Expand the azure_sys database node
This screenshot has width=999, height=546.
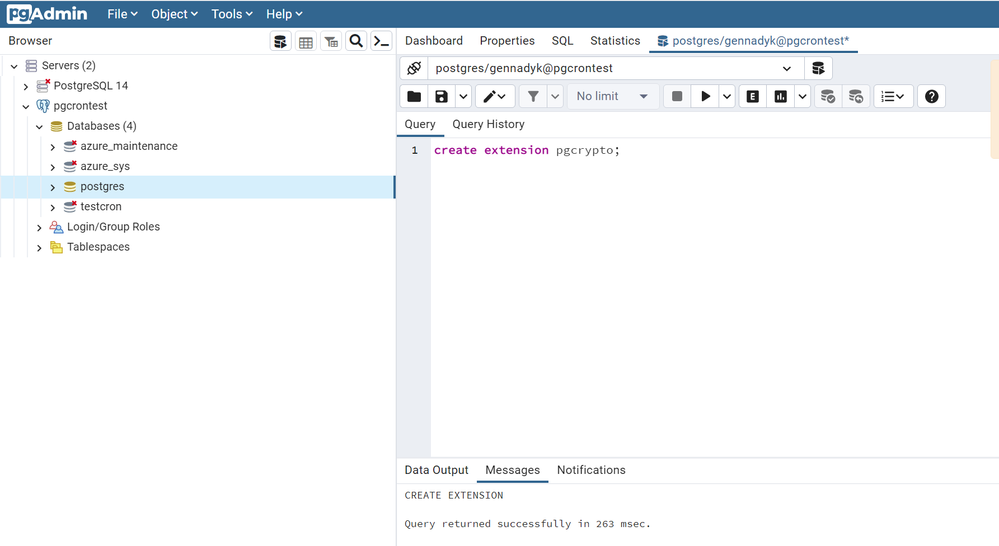coord(53,167)
